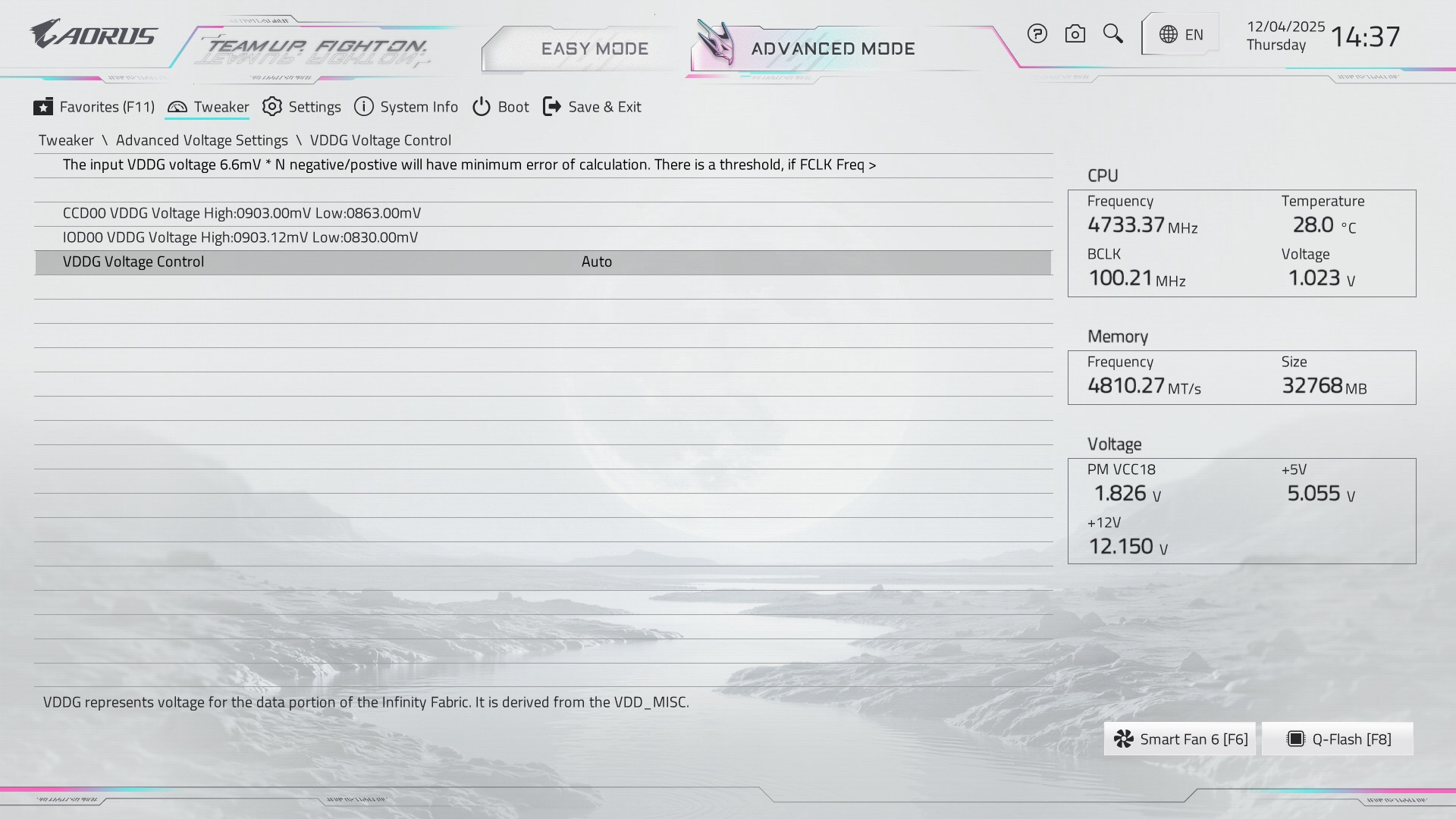The height and width of the screenshot is (819, 1456).
Task: Click the globe language icon
Action: pos(1169,35)
